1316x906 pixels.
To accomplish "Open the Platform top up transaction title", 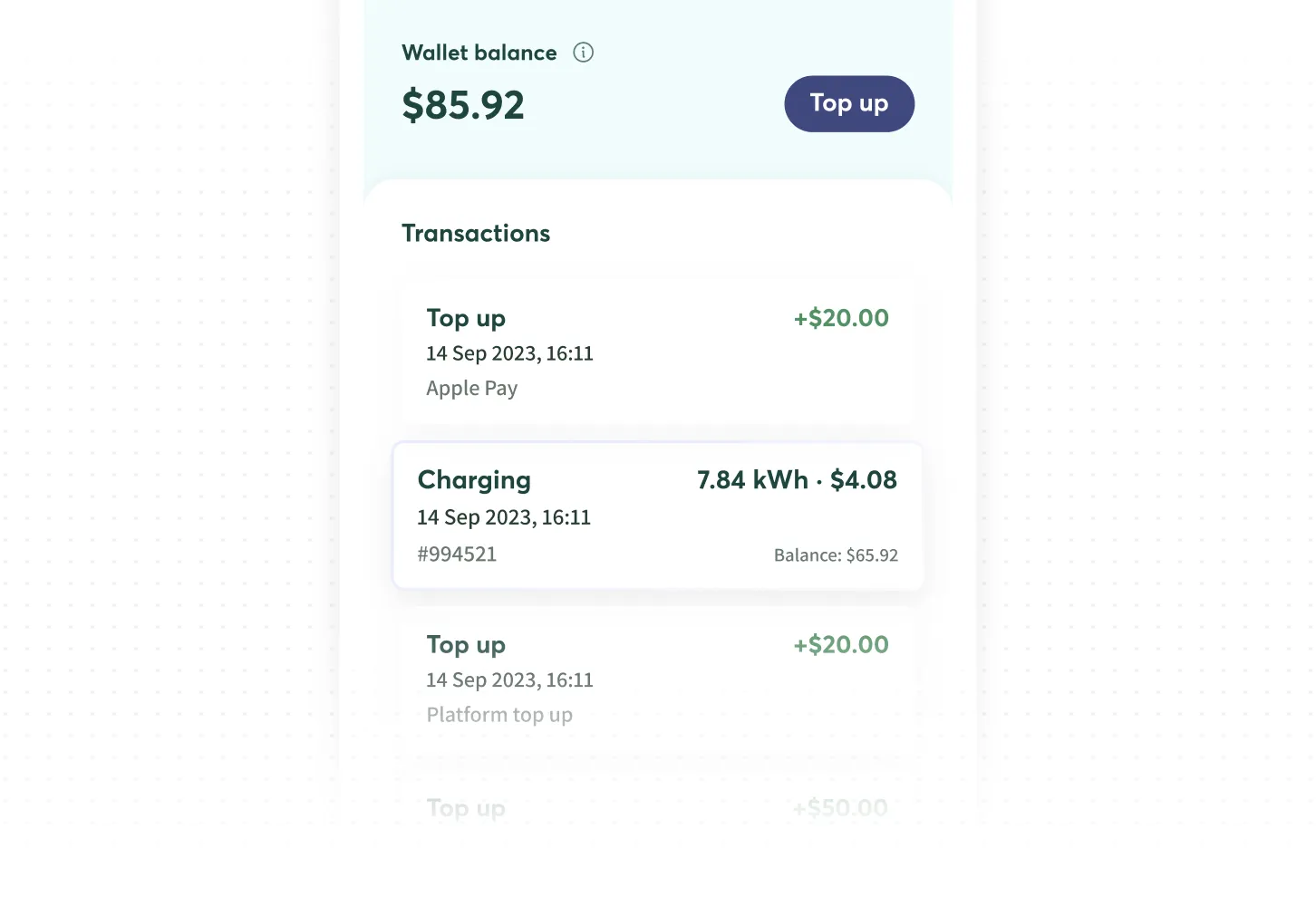I will [466, 645].
